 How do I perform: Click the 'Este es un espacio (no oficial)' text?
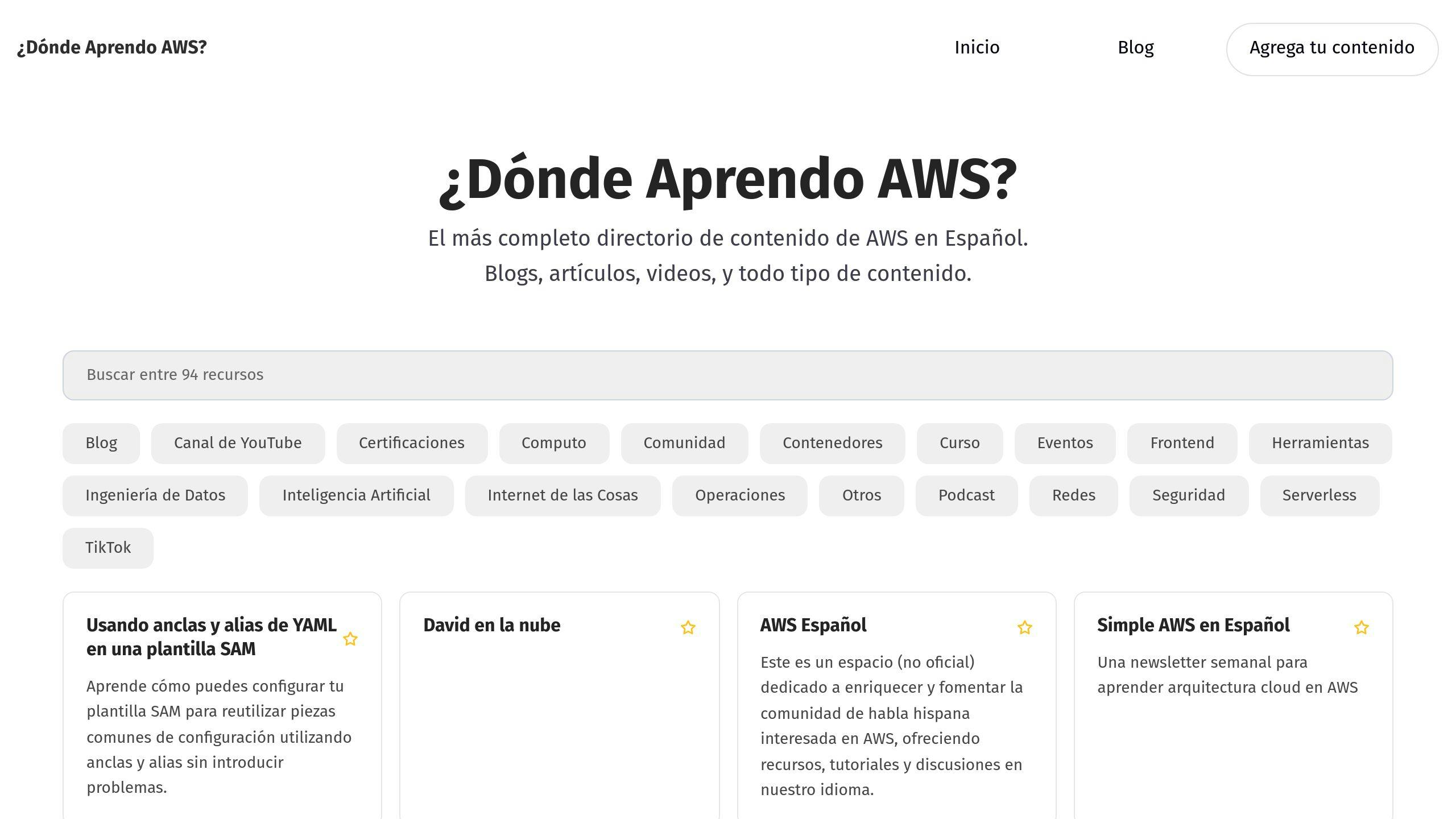pyautogui.click(x=892, y=726)
